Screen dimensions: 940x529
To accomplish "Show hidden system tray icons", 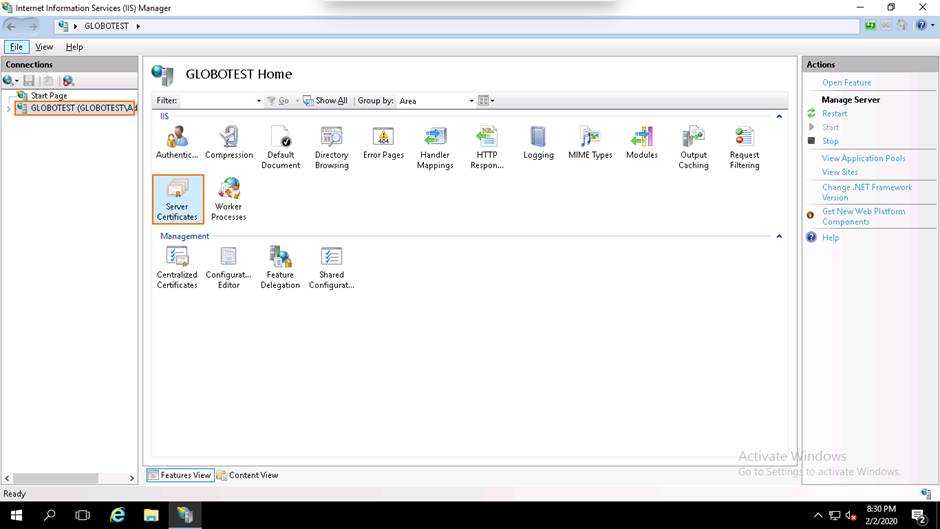I will tap(818, 515).
